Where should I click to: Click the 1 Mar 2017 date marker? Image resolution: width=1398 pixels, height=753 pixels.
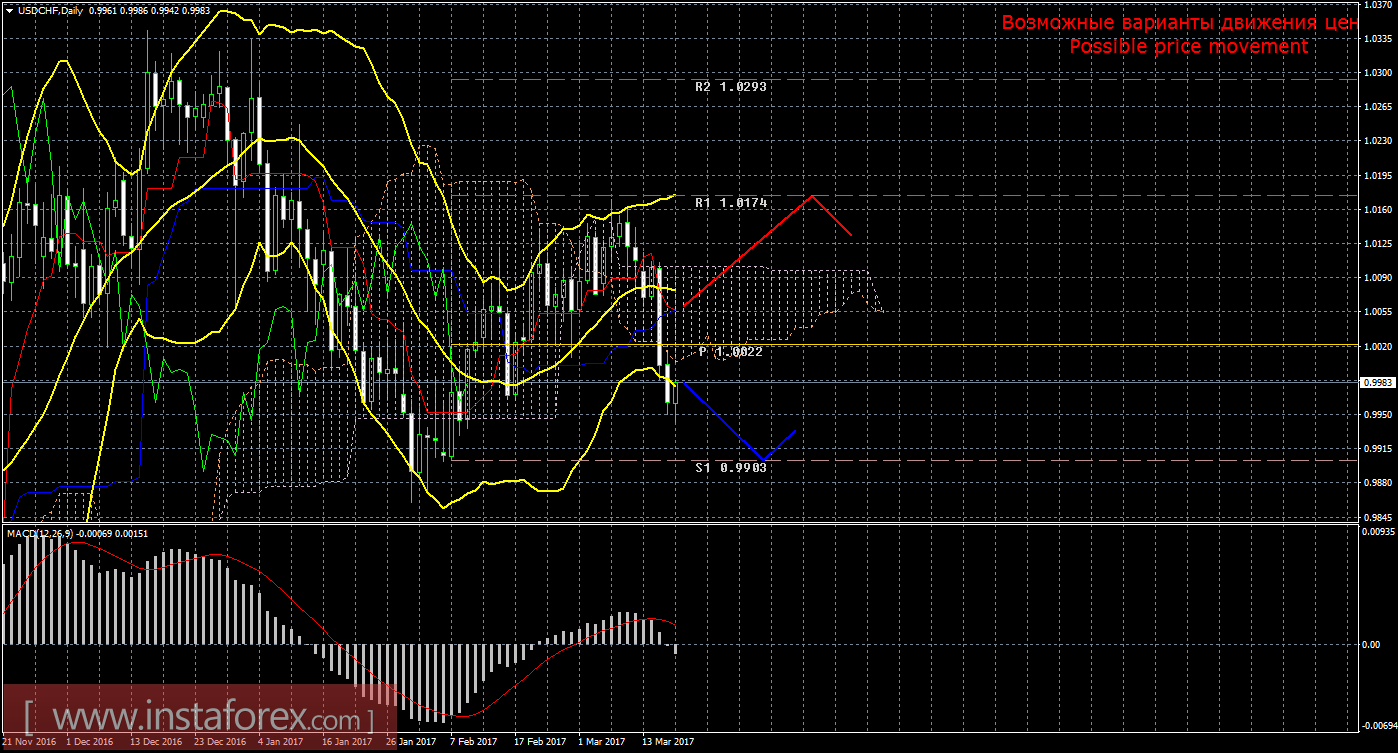[602, 742]
